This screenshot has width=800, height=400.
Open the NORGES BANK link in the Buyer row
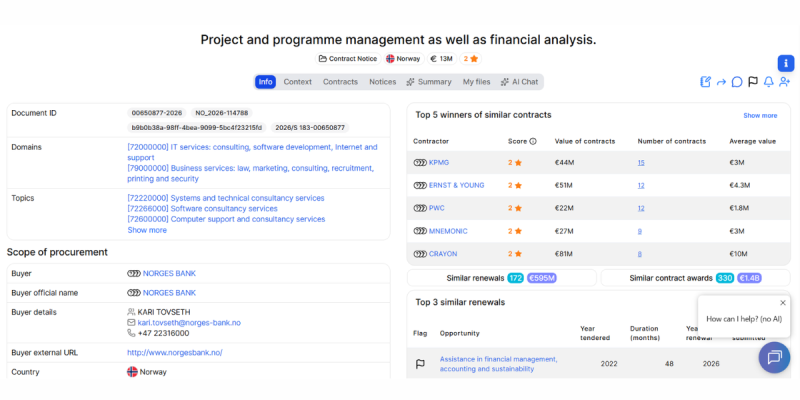[169, 273]
